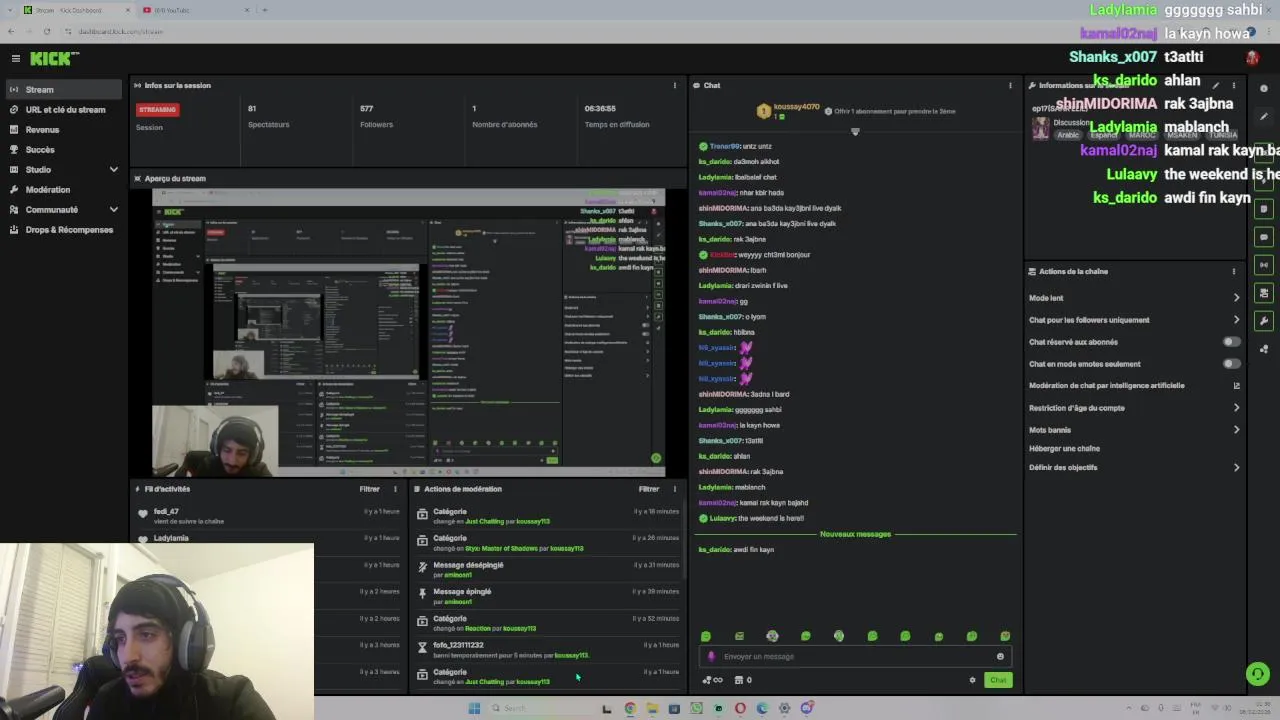This screenshot has width=1280, height=720.
Task: Click the fedi_47 follow activity entry
Action: click(x=270, y=516)
